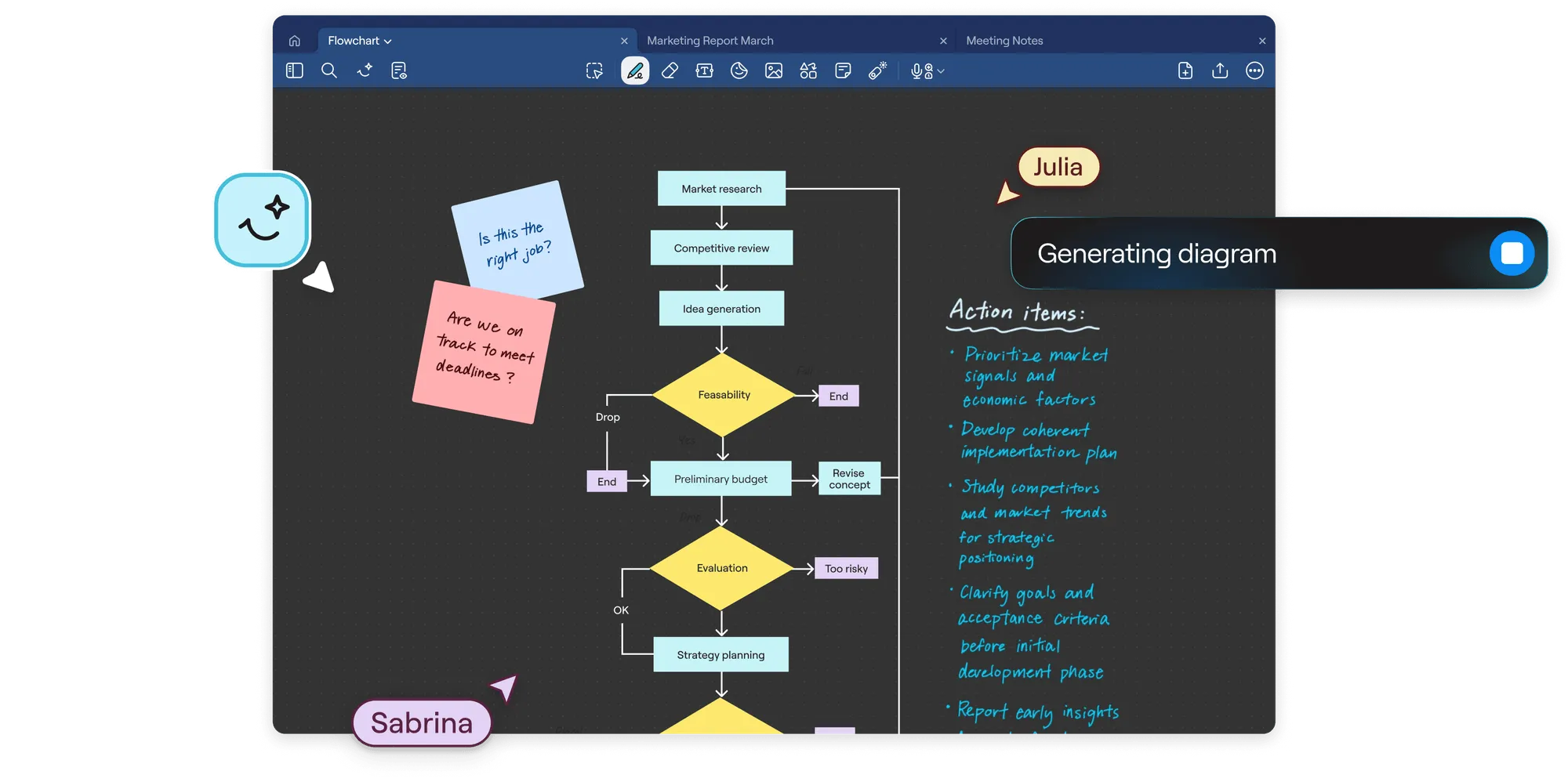Select the laser pointer tool
This screenshot has height=782, width=1568.
(x=877, y=71)
